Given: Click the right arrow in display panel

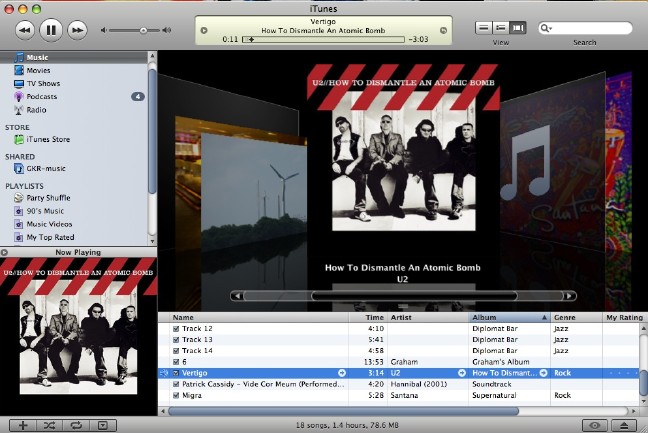Looking at the screenshot, I should pos(443,30).
